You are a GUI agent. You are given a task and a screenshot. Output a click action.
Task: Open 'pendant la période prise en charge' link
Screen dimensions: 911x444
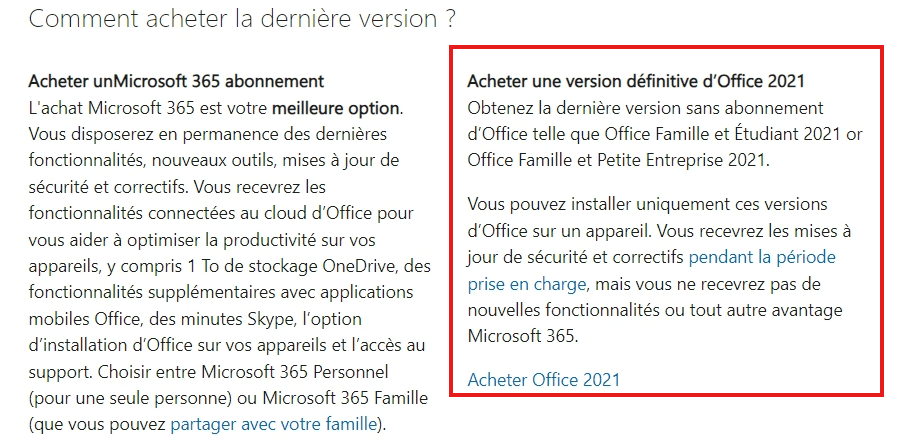point(762,257)
